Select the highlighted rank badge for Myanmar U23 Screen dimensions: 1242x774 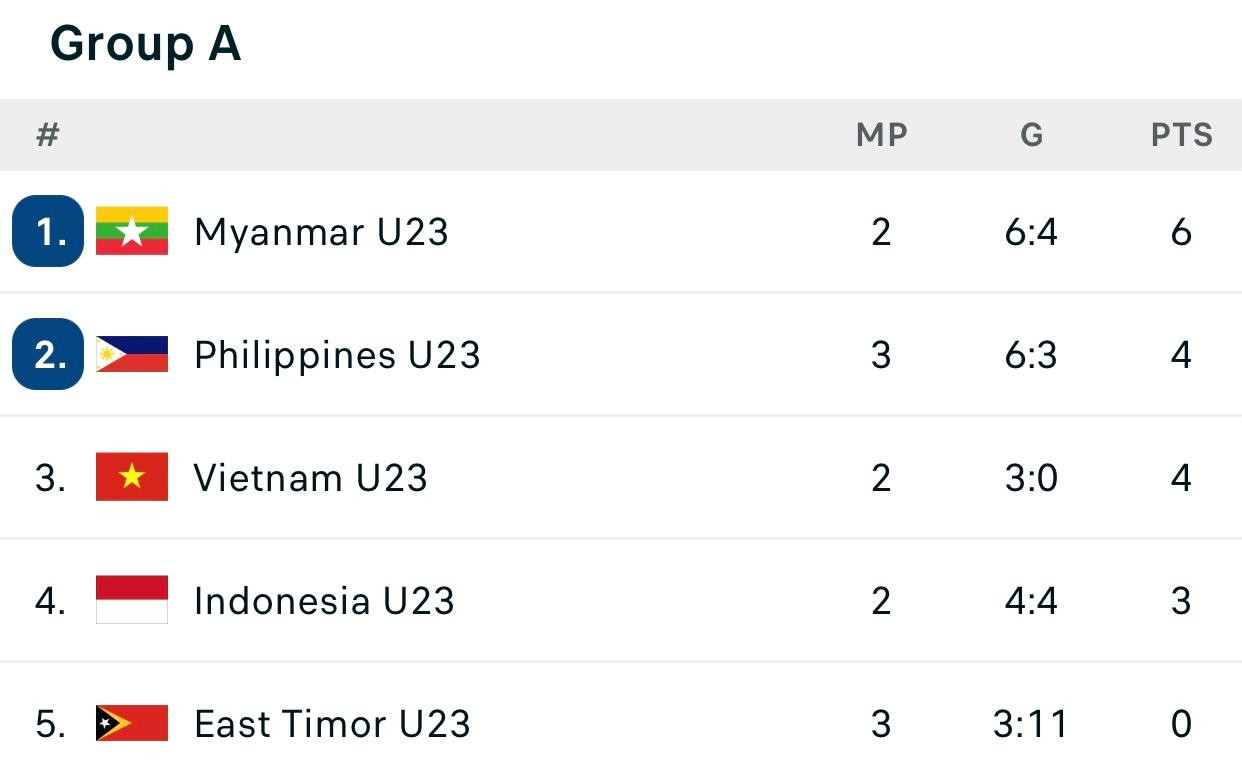47,232
